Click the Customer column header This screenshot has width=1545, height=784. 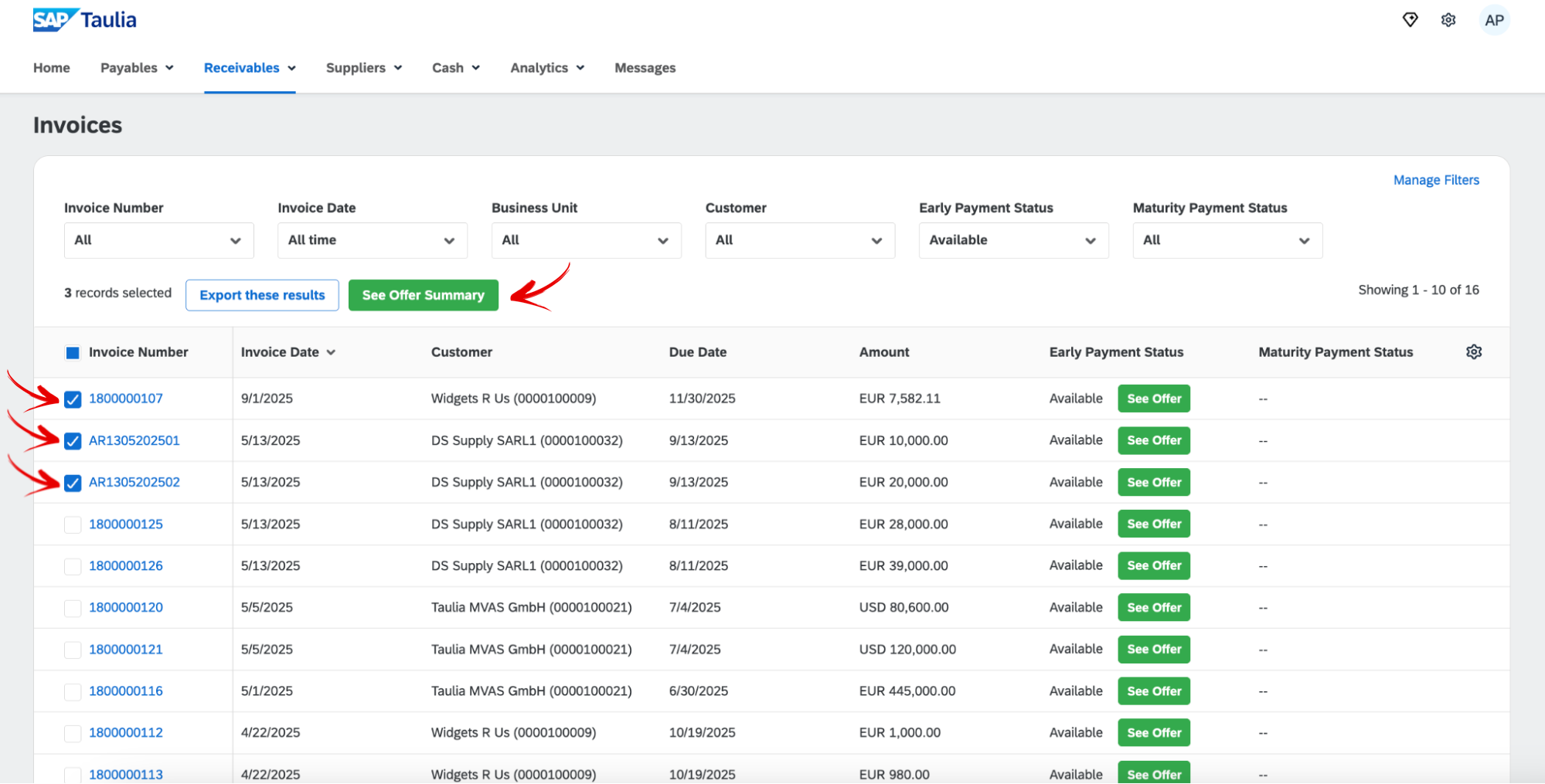(x=461, y=352)
